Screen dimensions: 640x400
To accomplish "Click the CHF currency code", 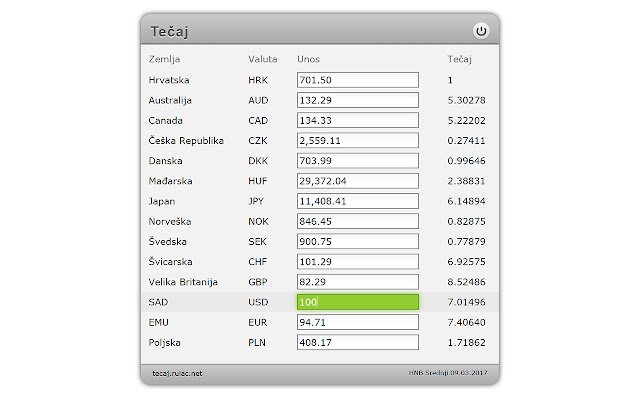I will (x=257, y=262).
